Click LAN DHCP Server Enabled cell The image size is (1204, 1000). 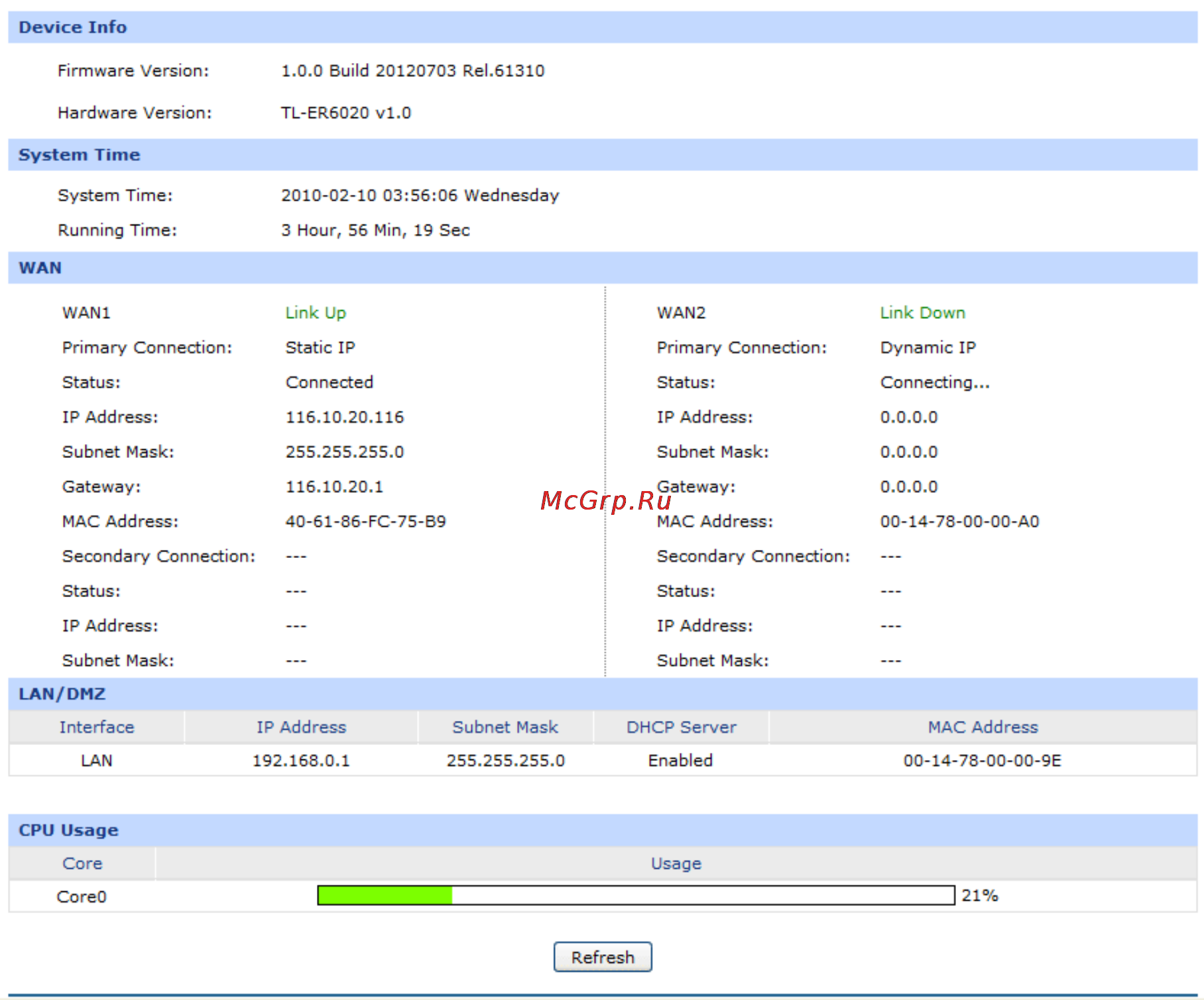point(681,760)
